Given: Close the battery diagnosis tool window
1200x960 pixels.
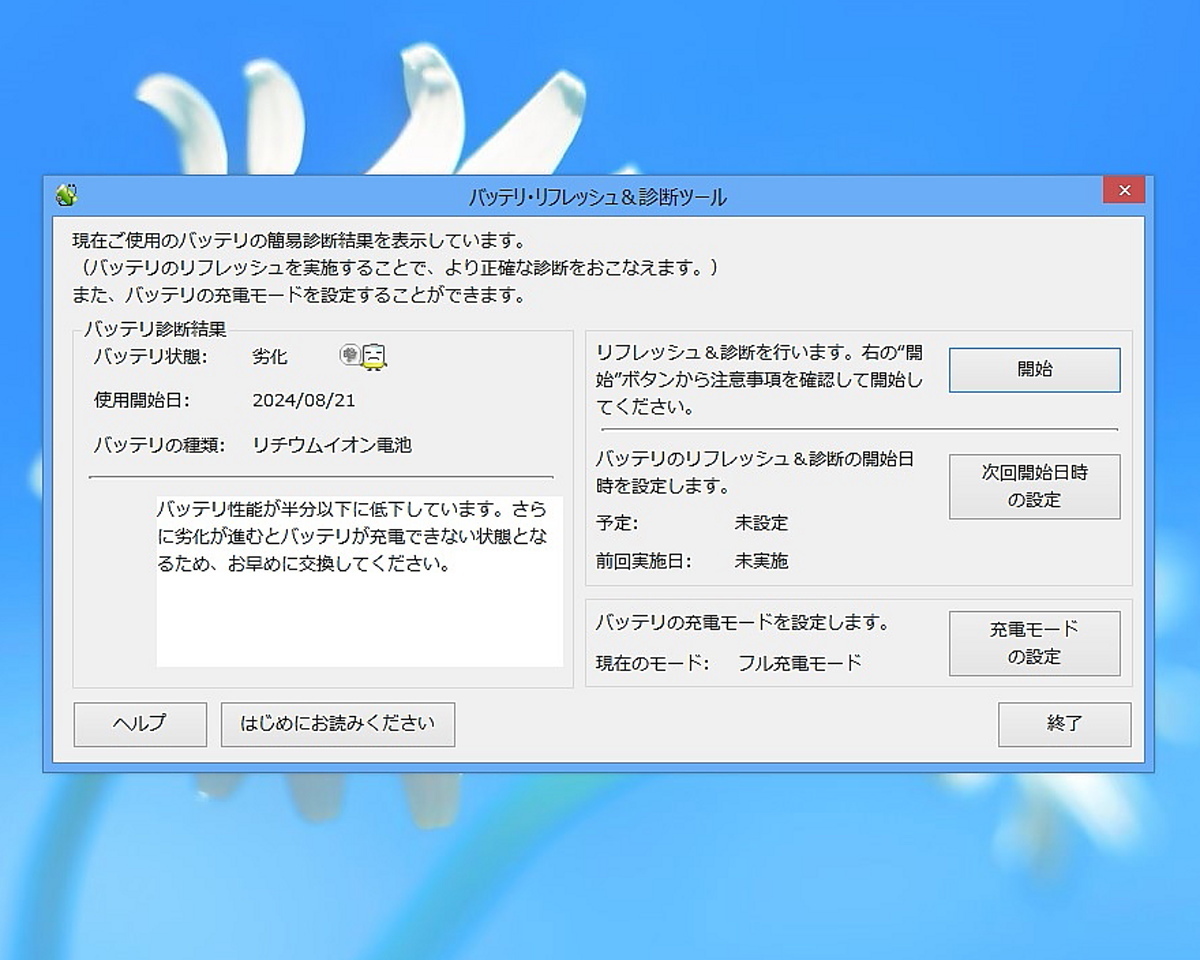Looking at the screenshot, I should (x=1124, y=190).
